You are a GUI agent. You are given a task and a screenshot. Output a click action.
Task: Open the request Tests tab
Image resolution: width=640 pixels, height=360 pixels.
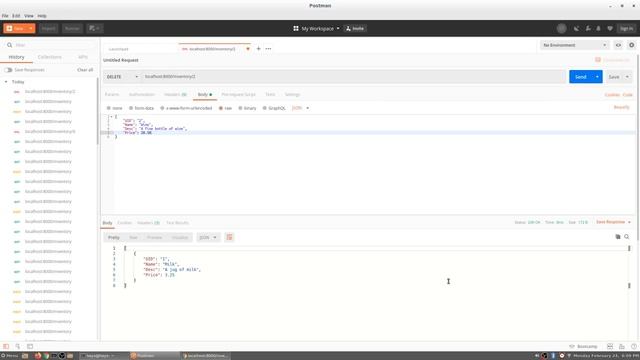[270, 94]
